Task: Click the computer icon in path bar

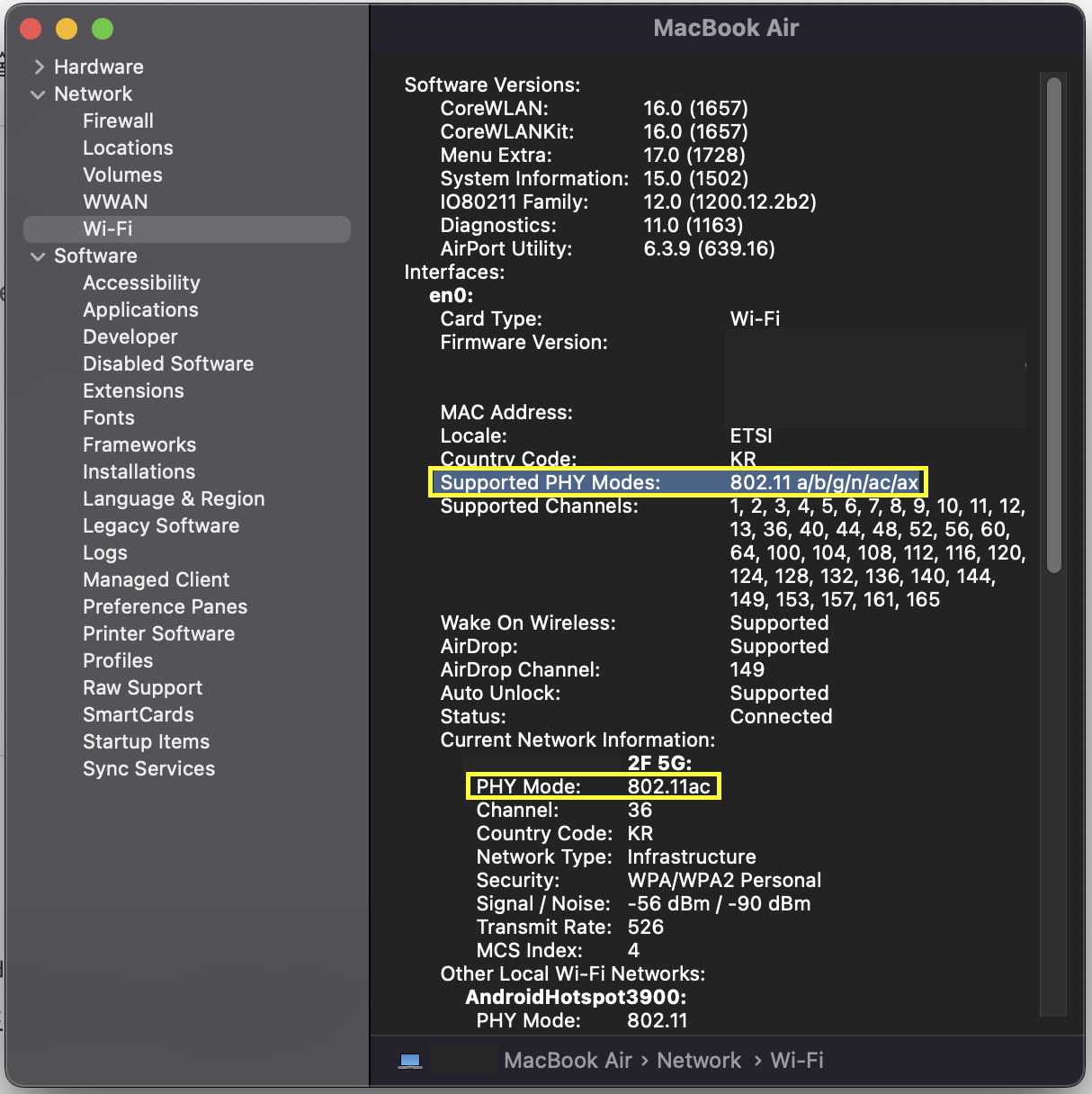Action: click(410, 1061)
